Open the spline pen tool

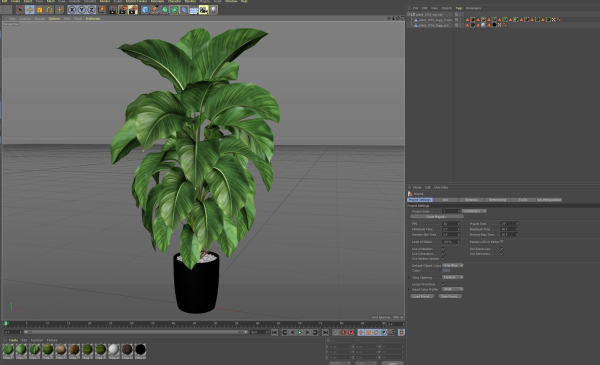[155, 10]
